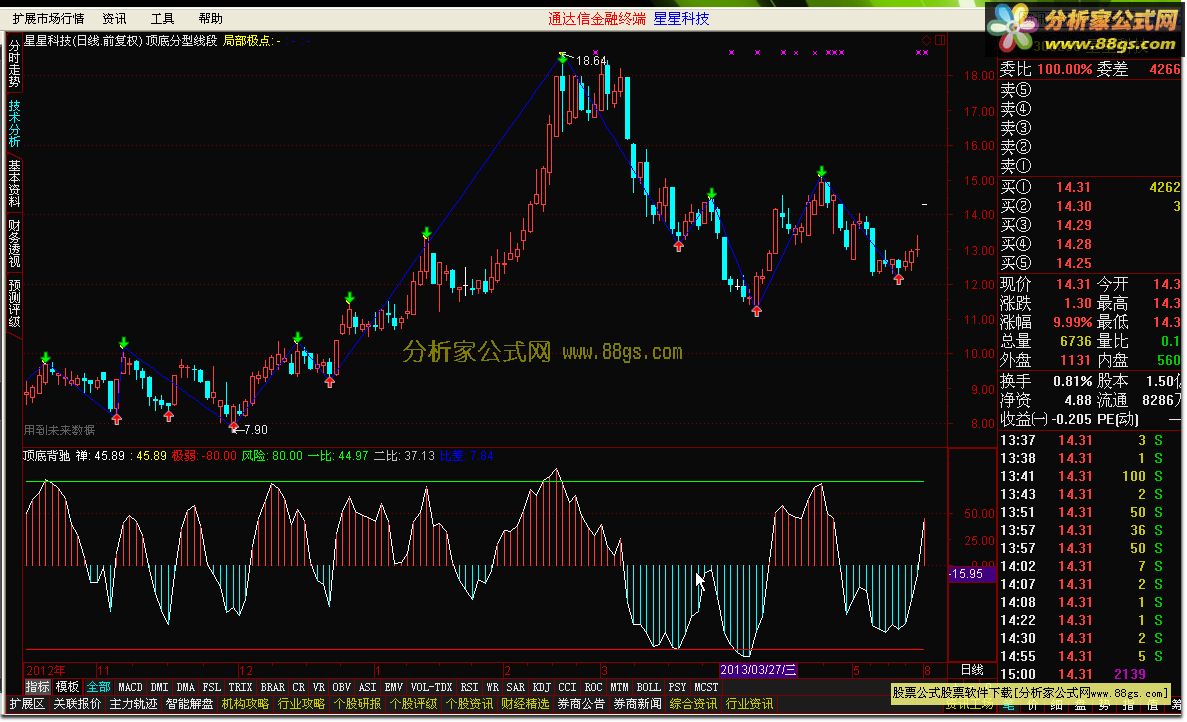Click the 日线 period button

[x=972, y=670]
